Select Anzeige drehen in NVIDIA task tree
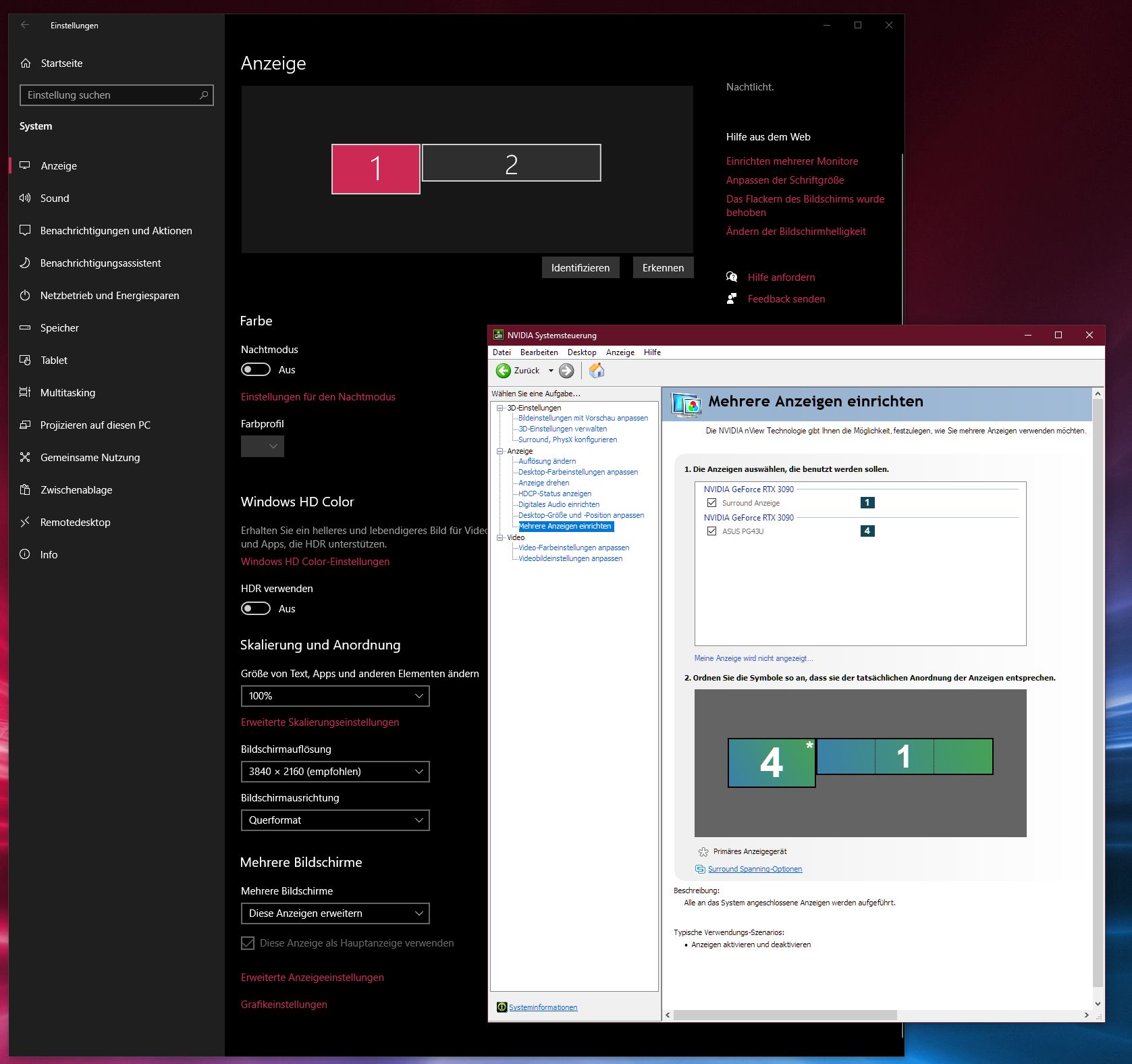 pyautogui.click(x=544, y=483)
